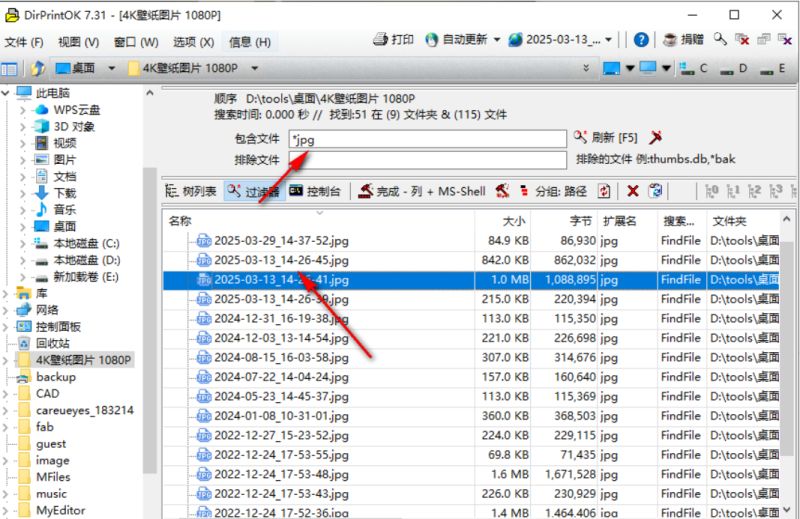Select the 音乐 folder in tree
The height and width of the screenshot is (519, 800).
[x=65, y=210]
